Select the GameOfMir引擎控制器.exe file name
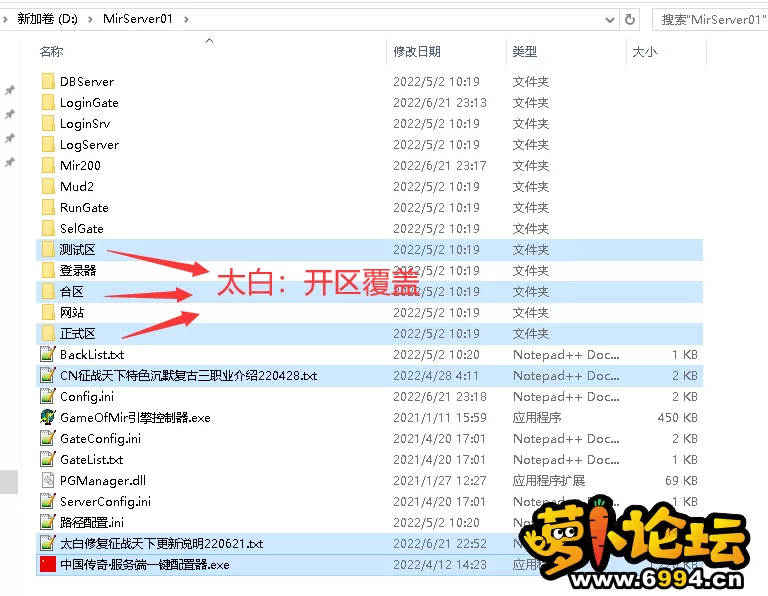This screenshot has width=768, height=596. coord(135,418)
